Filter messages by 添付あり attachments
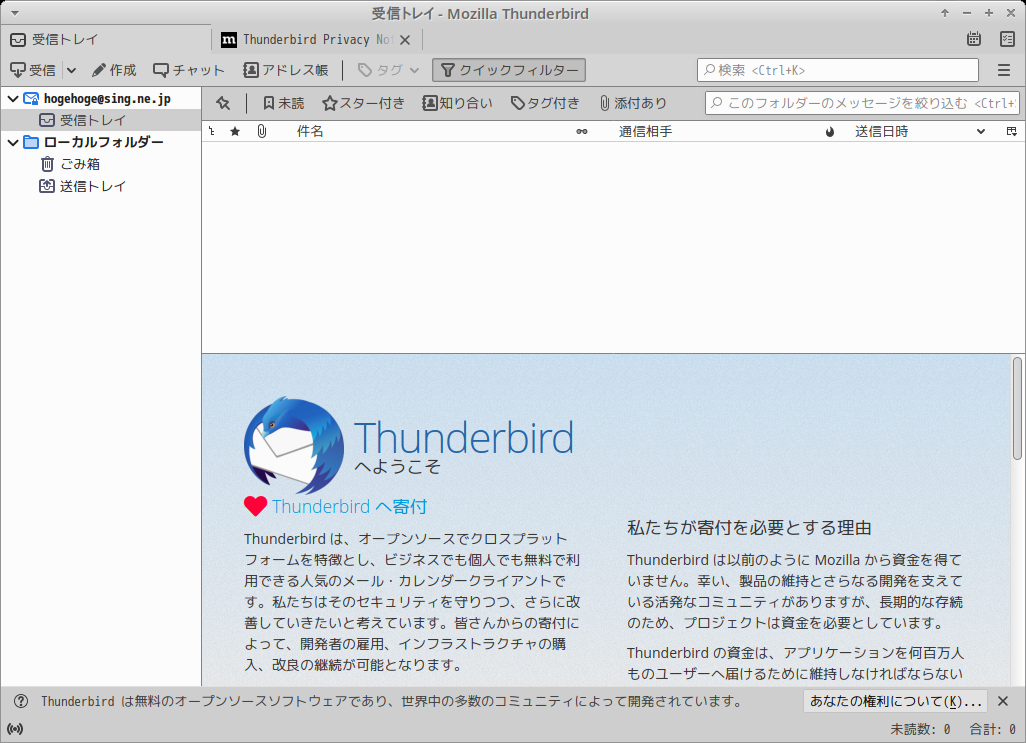1026x743 pixels. pyautogui.click(x=633, y=103)
